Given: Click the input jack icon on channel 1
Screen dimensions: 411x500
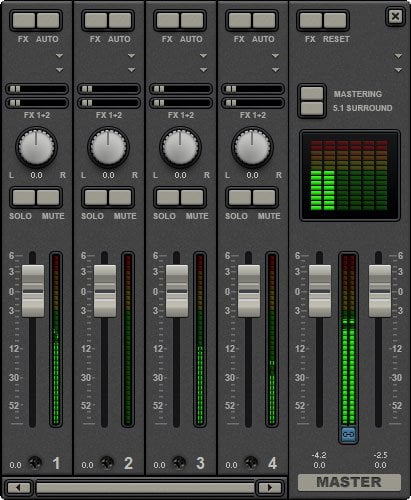Looking at the screenshot, I should pyautogui.click(x=35, y=463).
